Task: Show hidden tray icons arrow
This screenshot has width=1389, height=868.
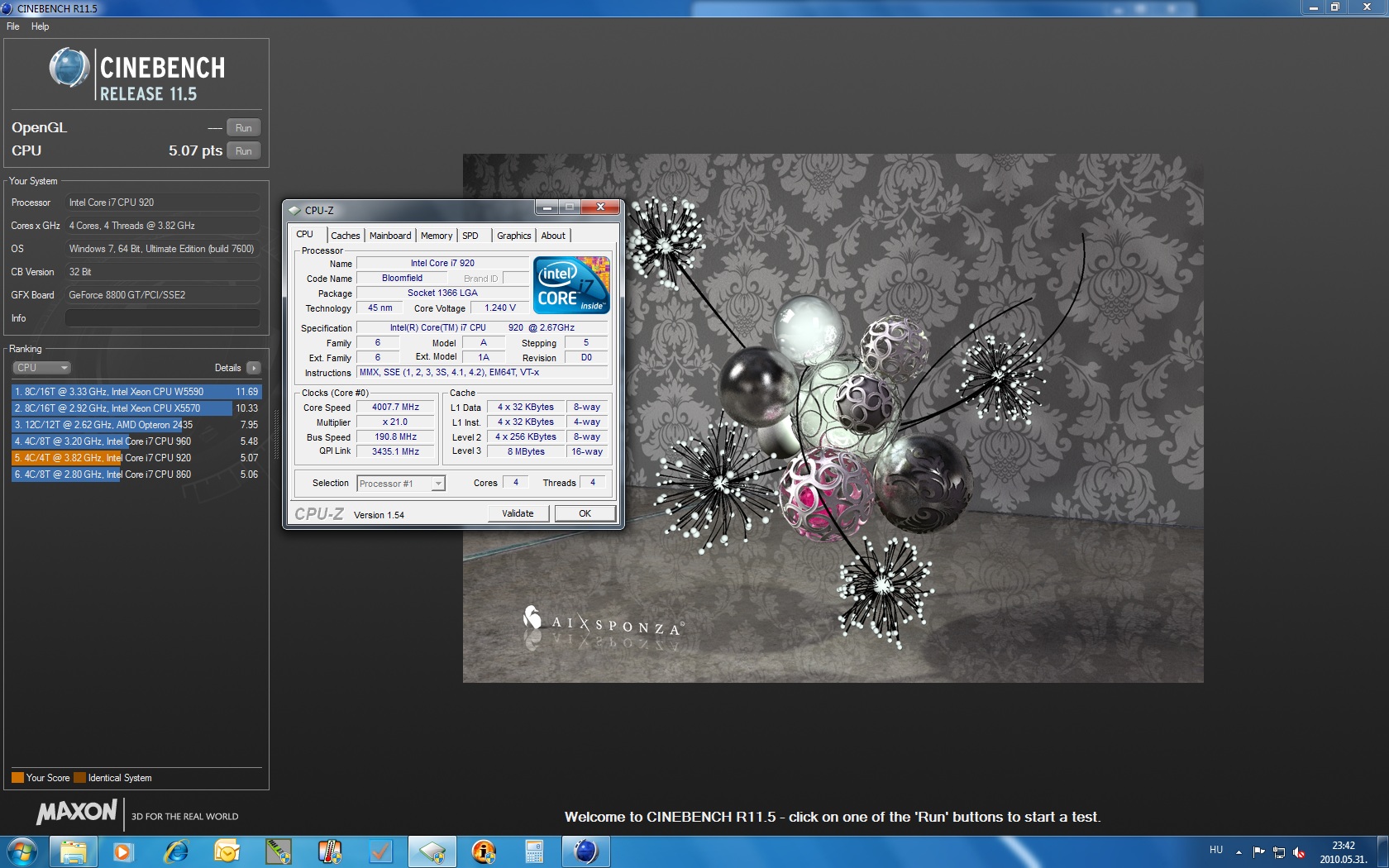Action: click(1239, 851)
